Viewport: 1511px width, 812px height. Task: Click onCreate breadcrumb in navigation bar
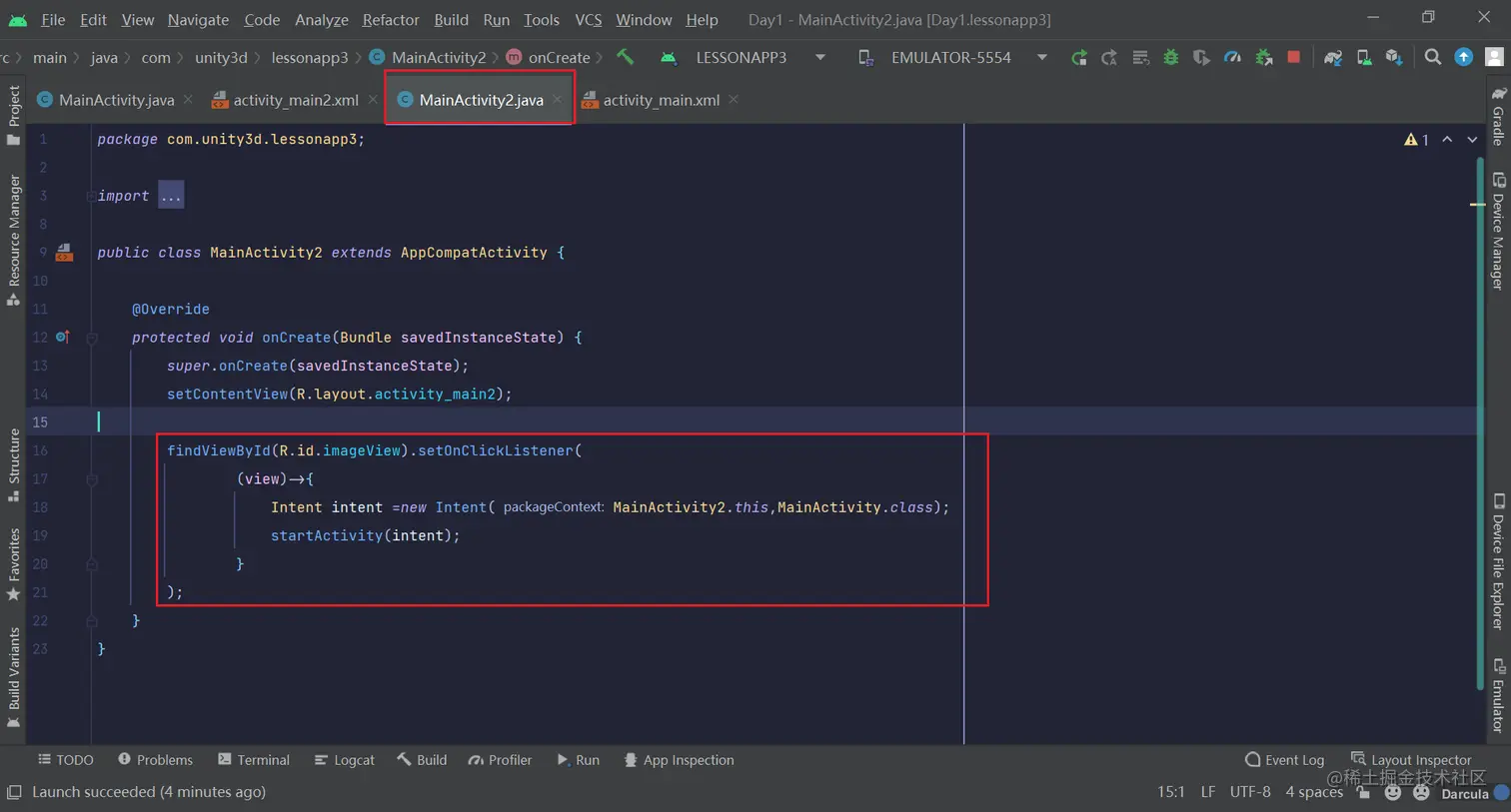click(549, 58)
